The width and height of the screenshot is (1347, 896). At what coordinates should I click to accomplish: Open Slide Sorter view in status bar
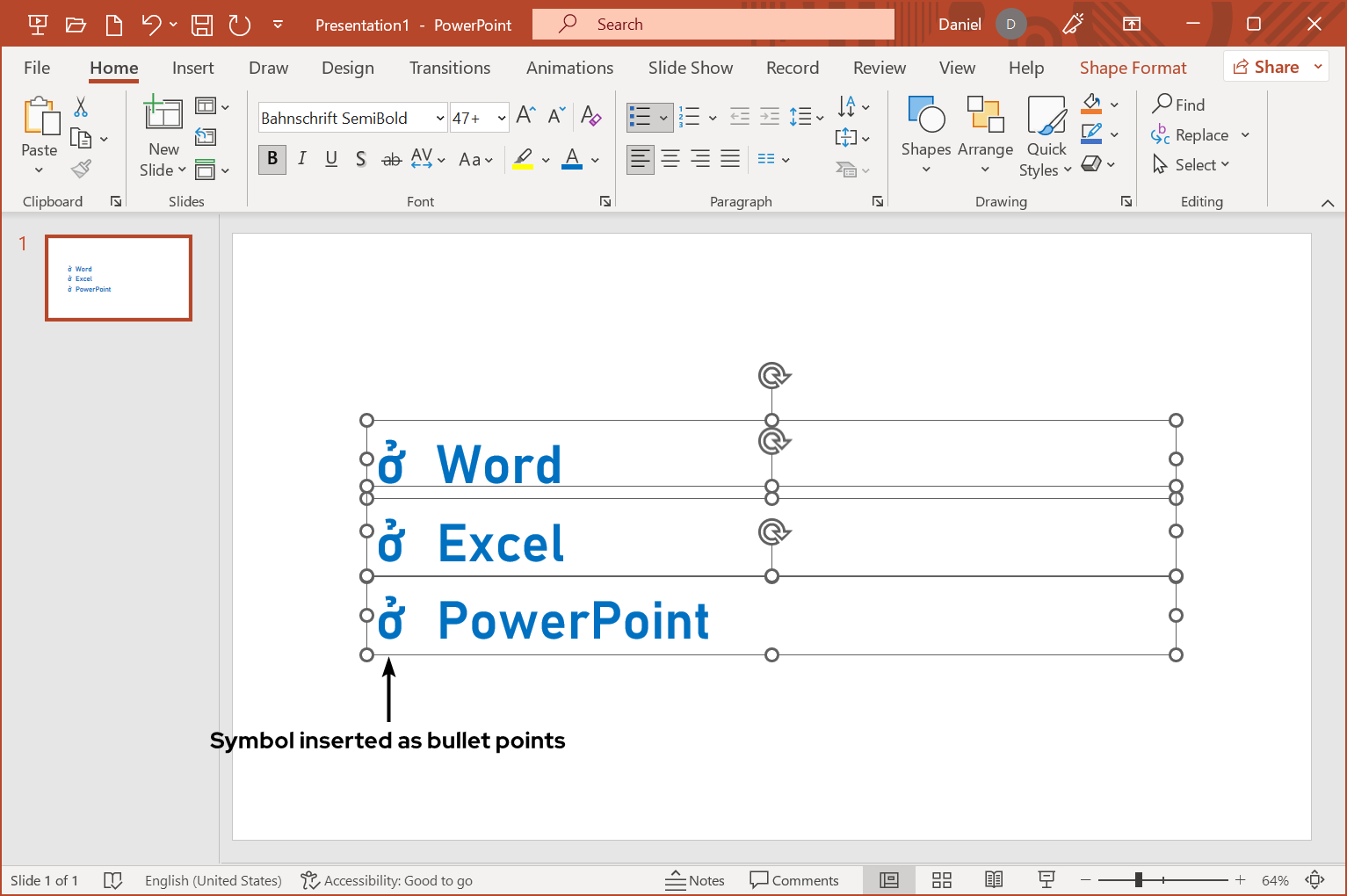(x=942, y=880)
